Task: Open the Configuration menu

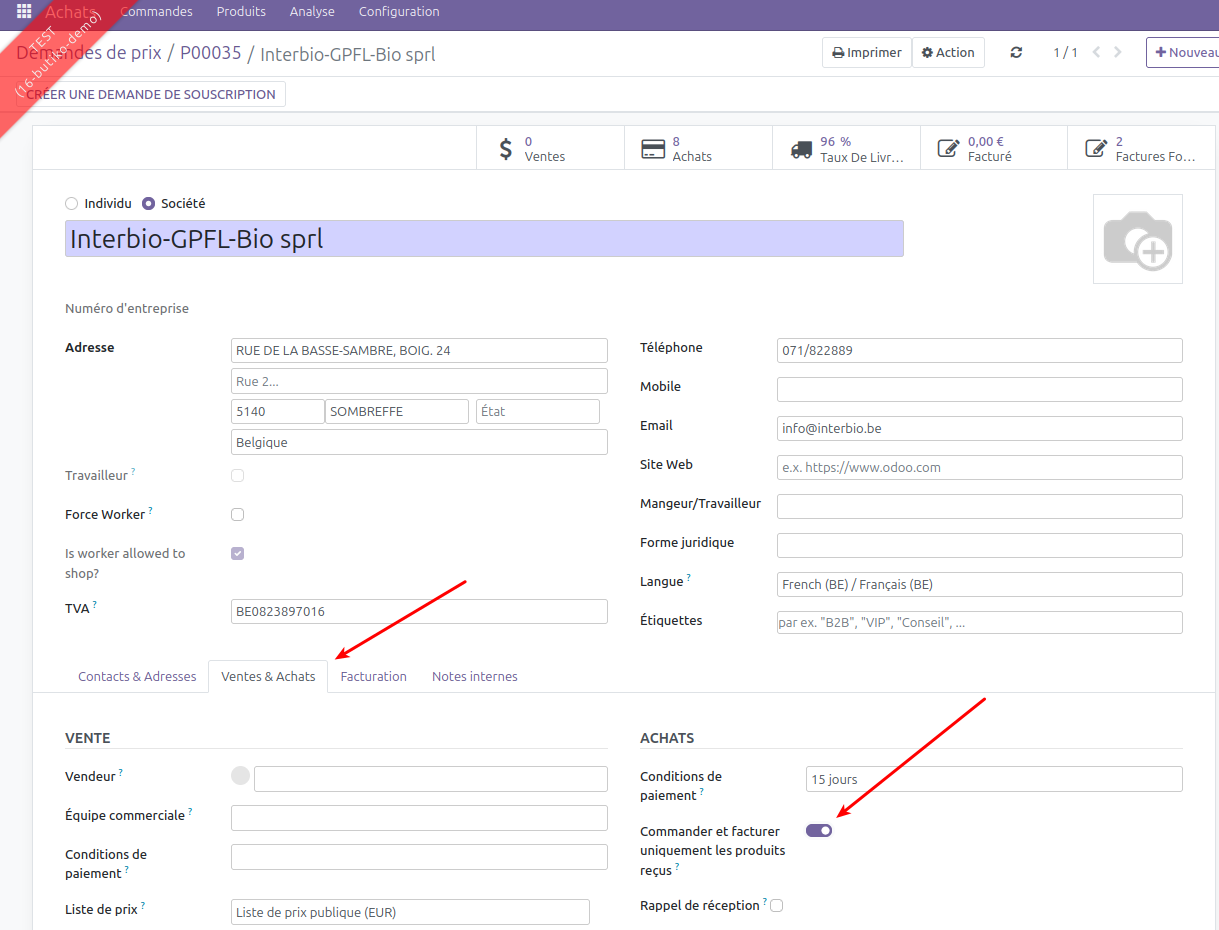Action: point(399,12)
